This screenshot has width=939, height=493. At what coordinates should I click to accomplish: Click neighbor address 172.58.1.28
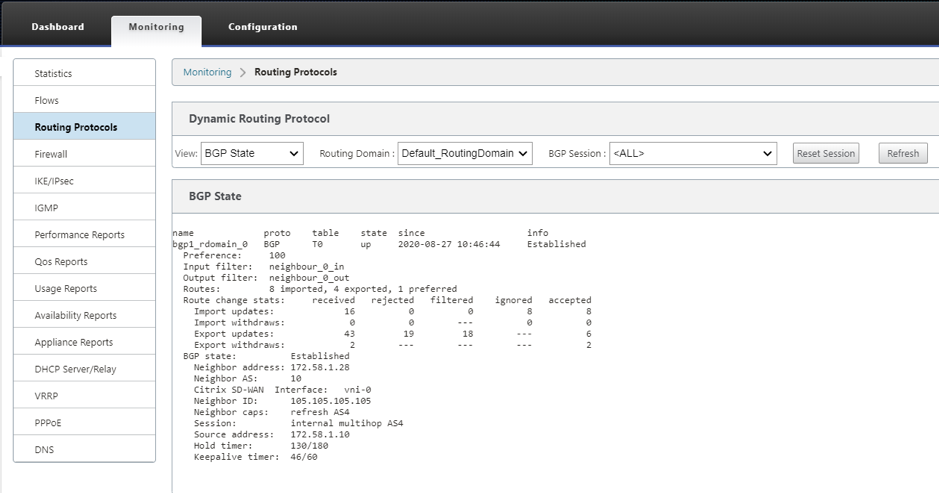coord(320,367)
